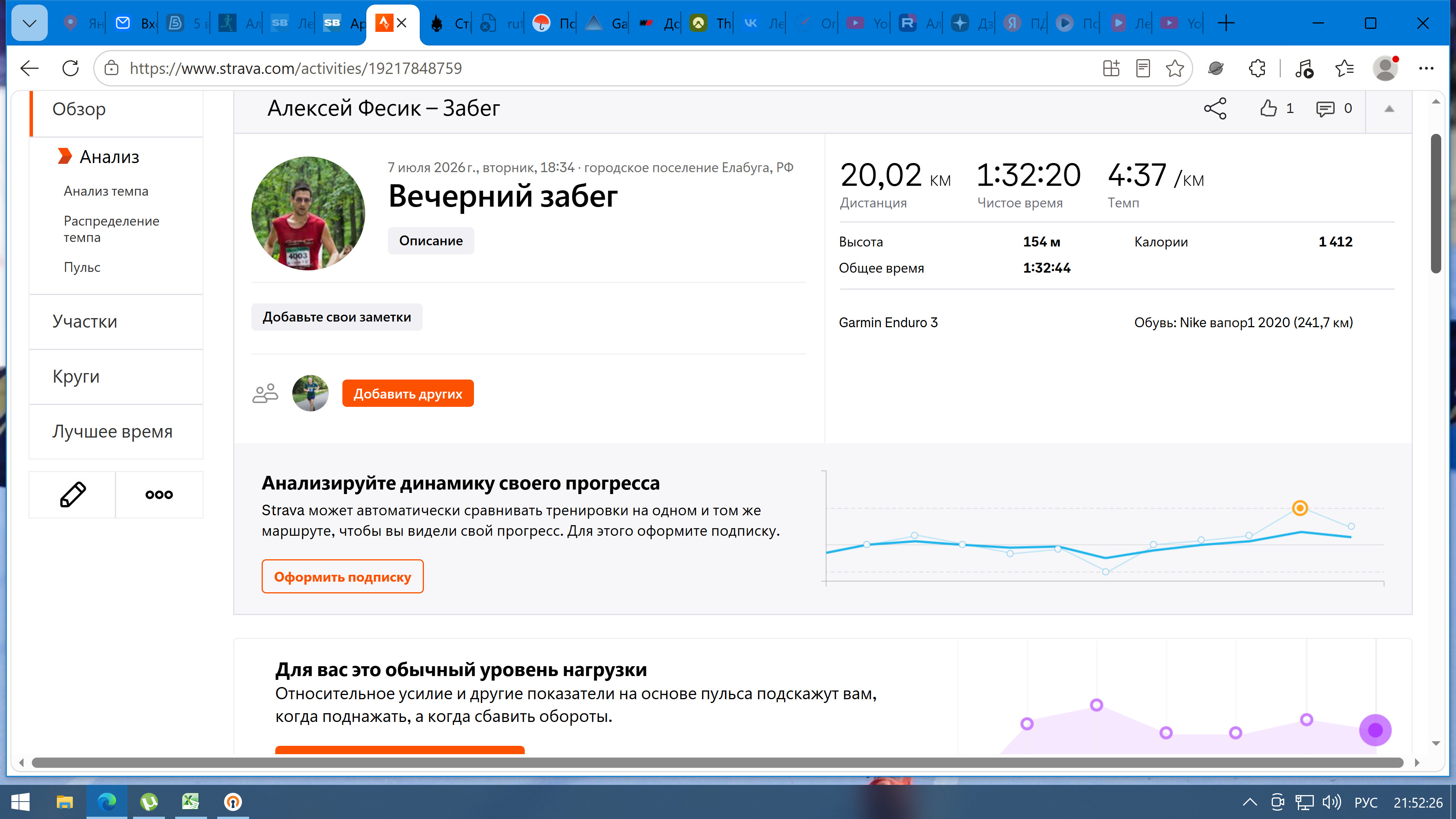1456x819 pixels.
Task: Click the group of athletes icon
Action: 265,393
